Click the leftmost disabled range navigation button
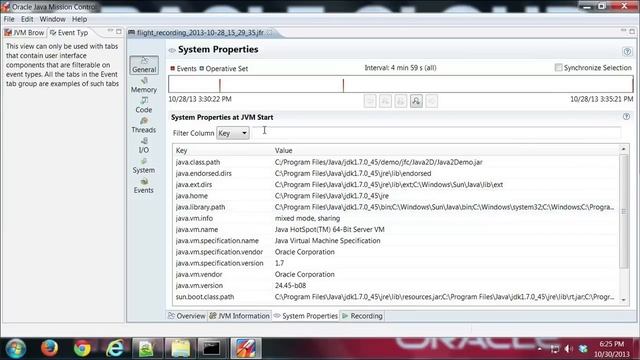The image size is (640, 360). click(x=370, y=101)
